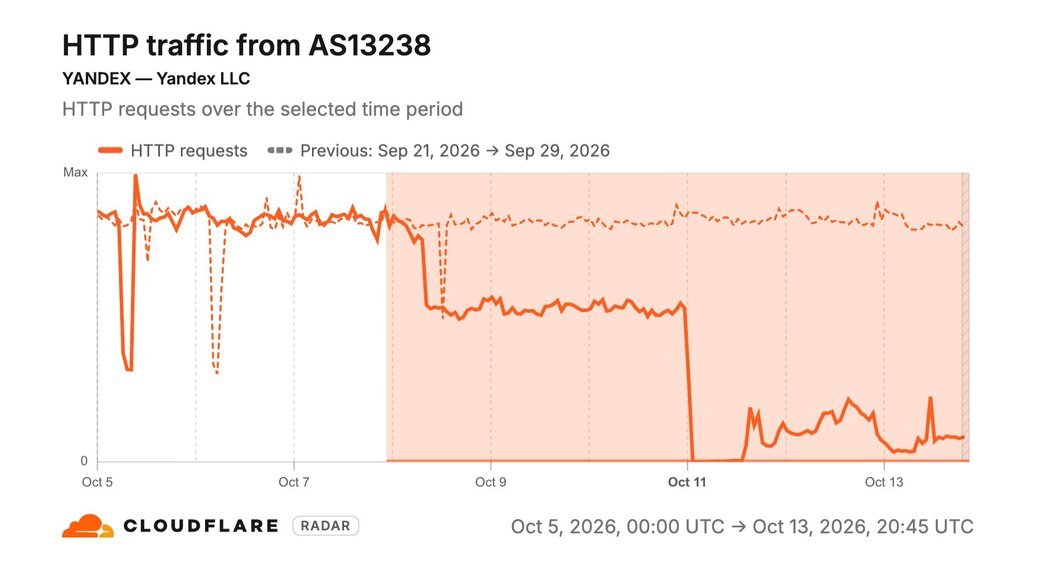Click the Max y-axis label

(75, 173)
